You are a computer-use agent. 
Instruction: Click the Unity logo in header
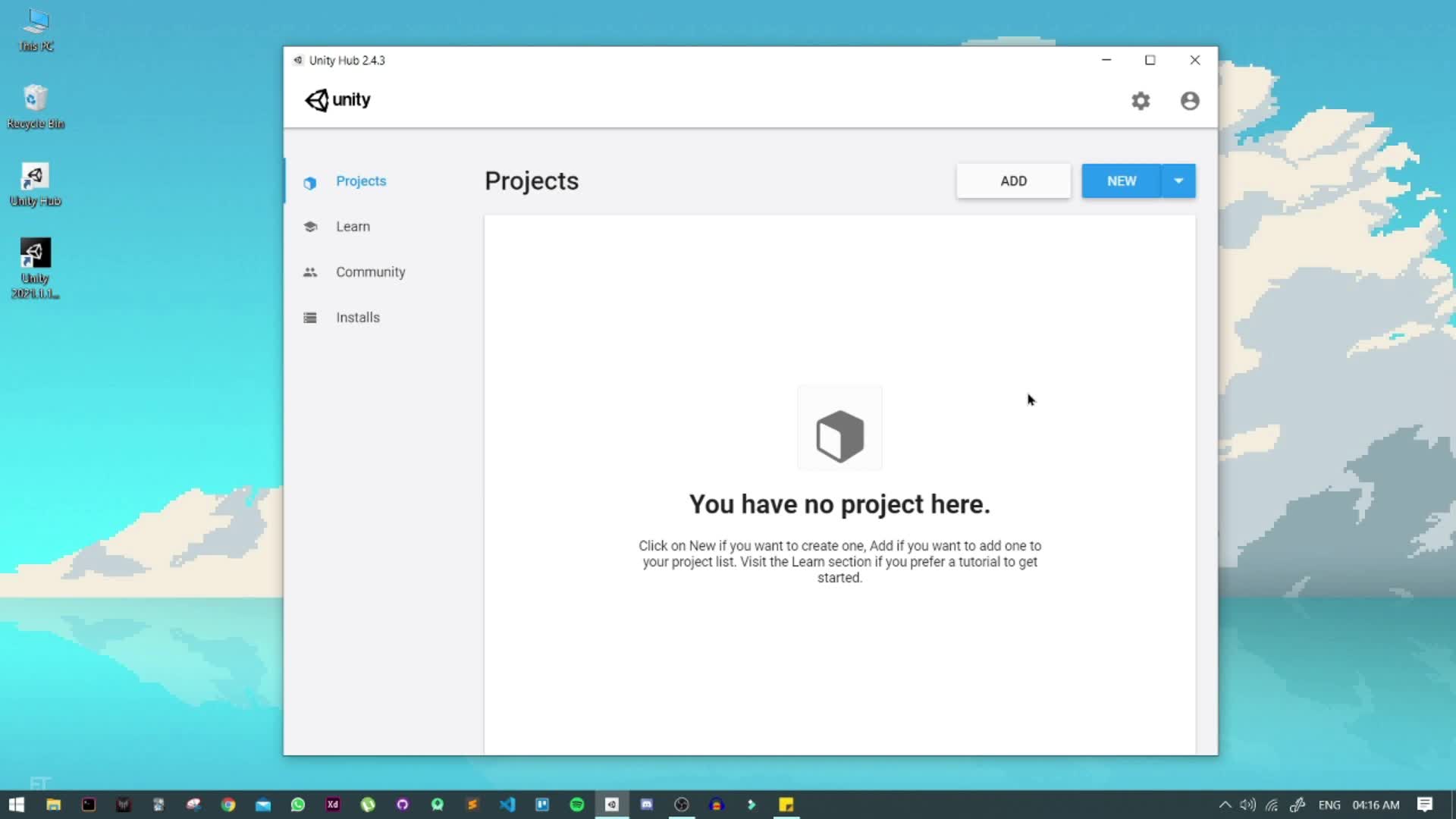(337, 100)
